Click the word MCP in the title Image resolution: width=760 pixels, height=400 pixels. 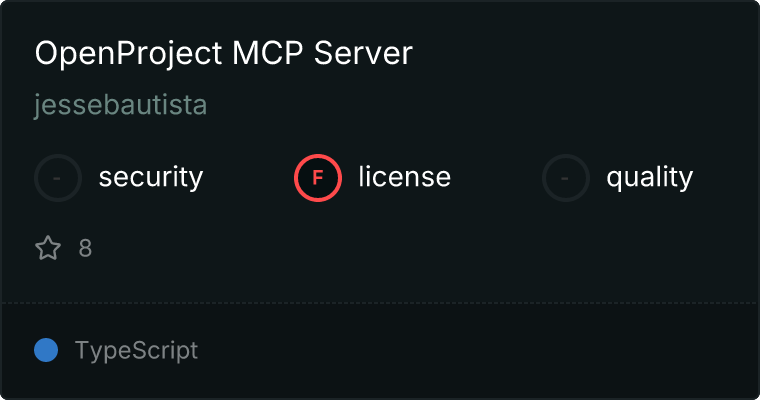(x=269, y=54)
